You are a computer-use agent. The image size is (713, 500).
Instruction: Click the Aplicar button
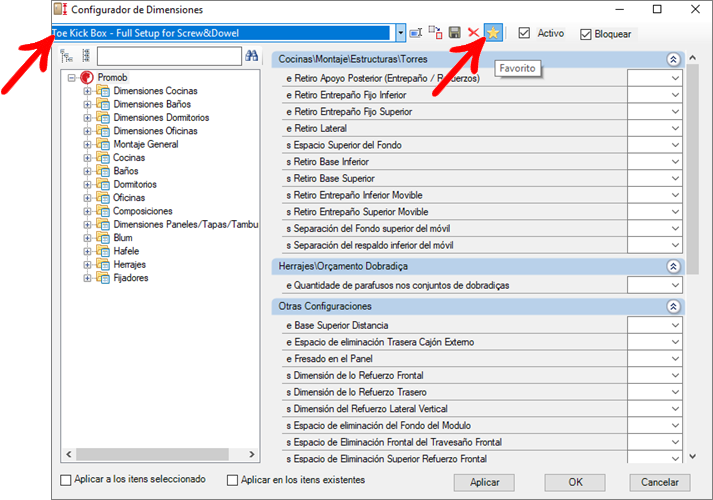click(x=485, y=482)
